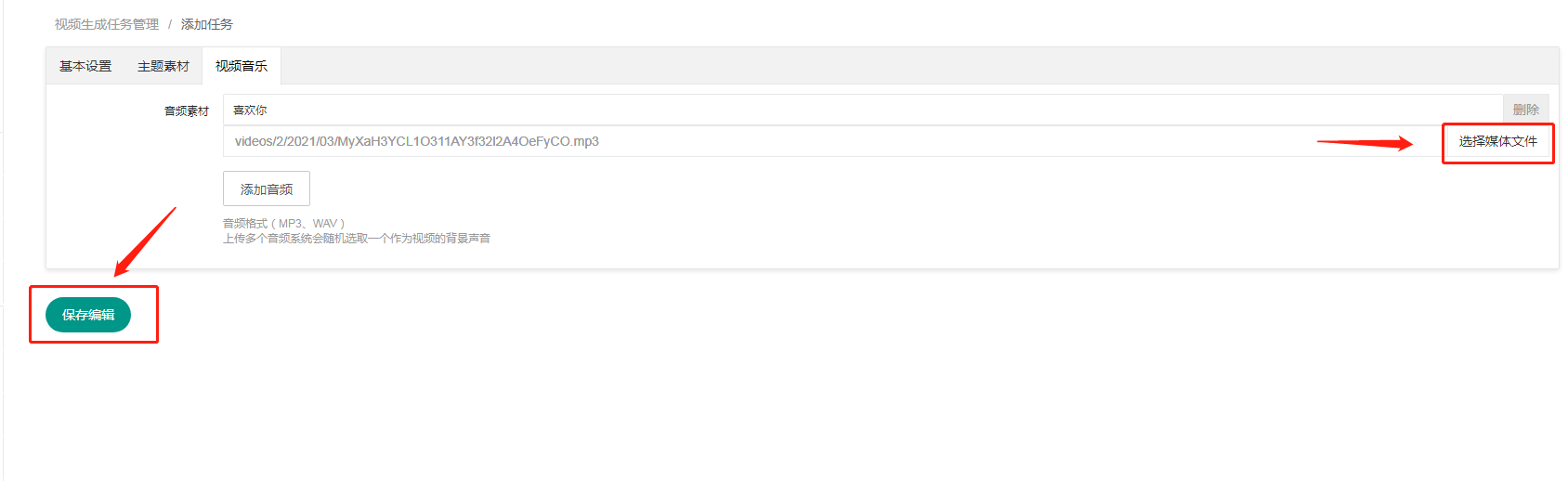Open the 主题素材 tab
1568x481 pixels.
[163, 66]
